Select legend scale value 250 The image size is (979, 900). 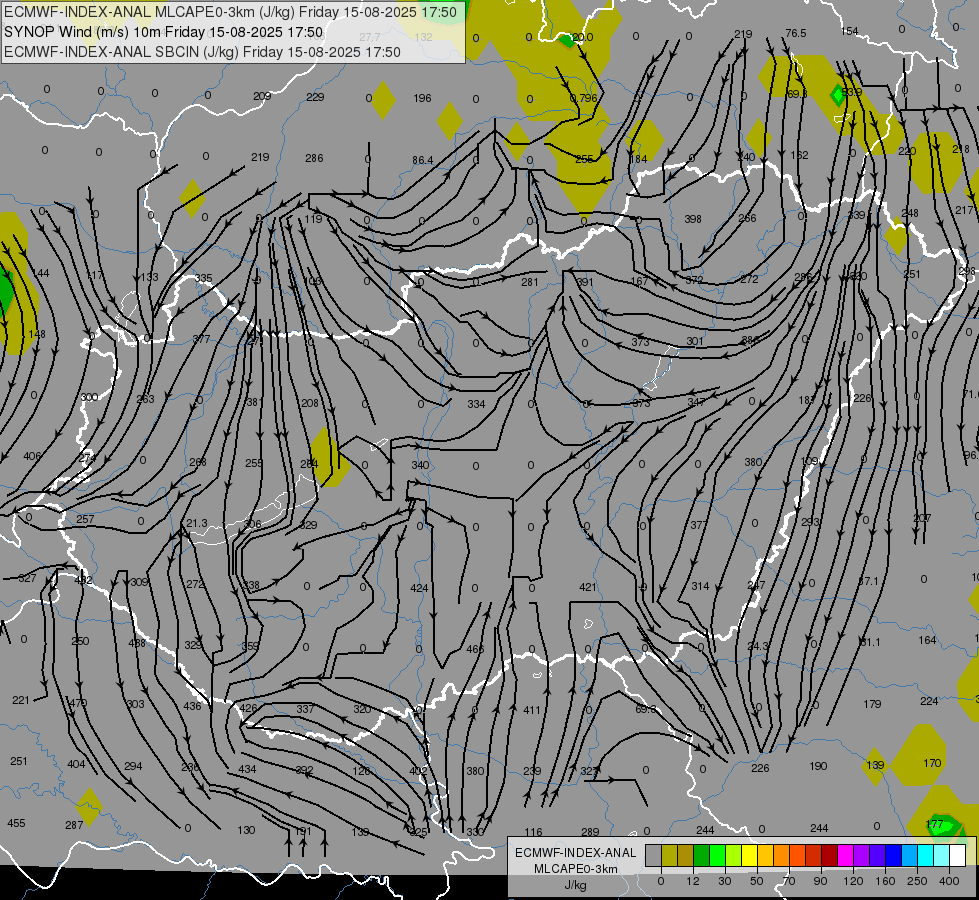pyautogui.click(x=917, y=881)
